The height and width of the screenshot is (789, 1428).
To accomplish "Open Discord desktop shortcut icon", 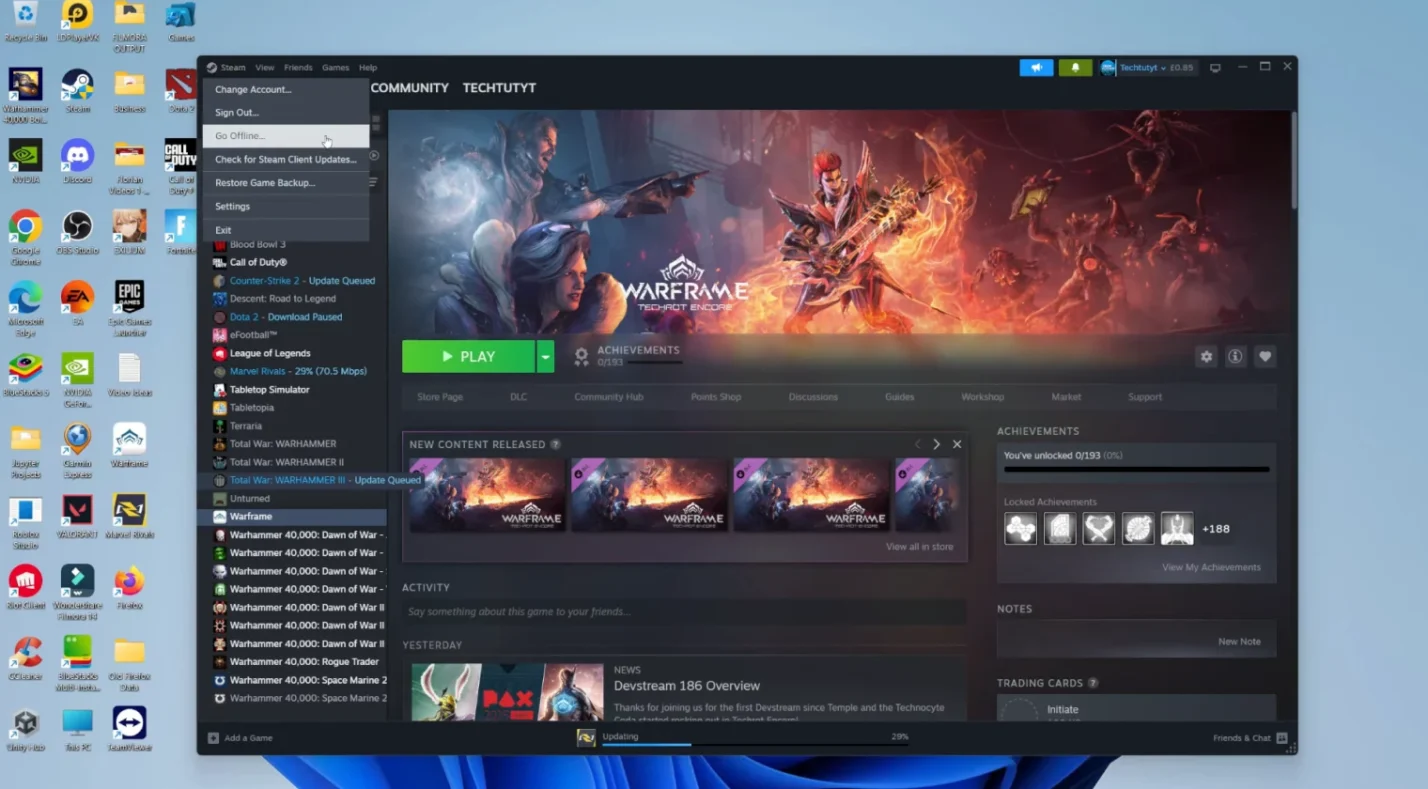I will pos(77,156).
